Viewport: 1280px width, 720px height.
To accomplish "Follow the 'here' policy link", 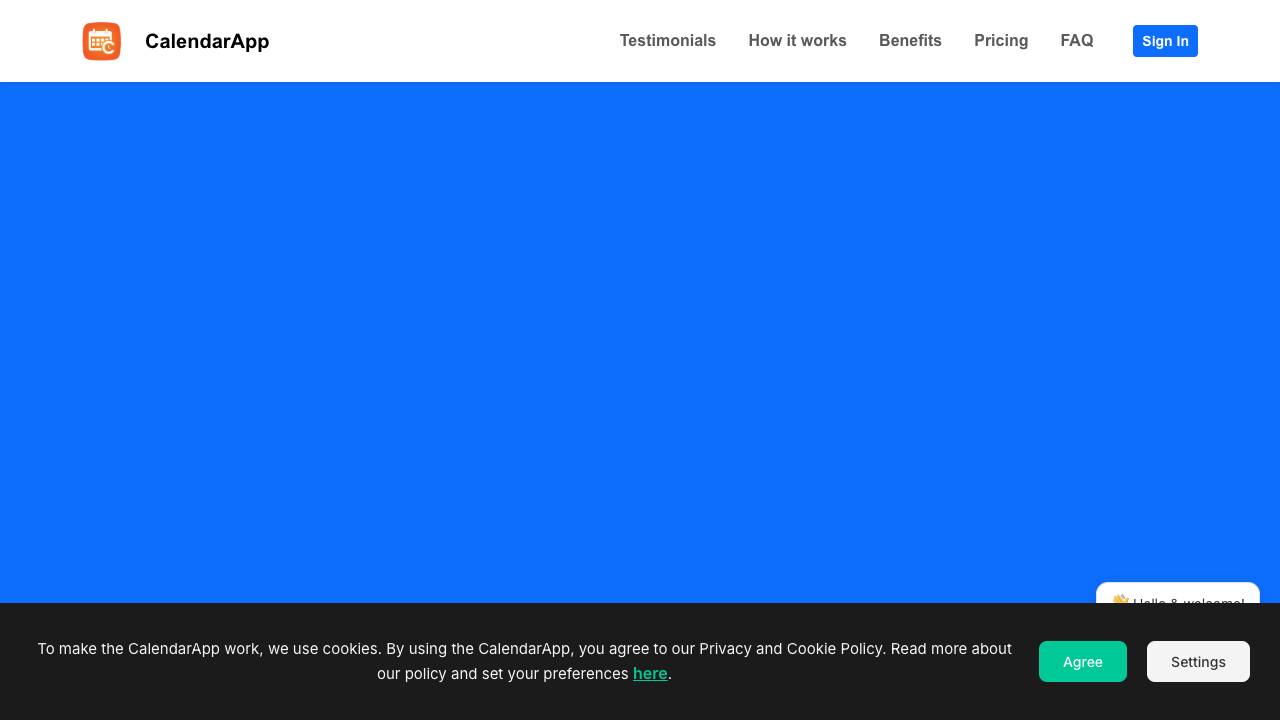I will pyautogui.click(x=650, y=674).
